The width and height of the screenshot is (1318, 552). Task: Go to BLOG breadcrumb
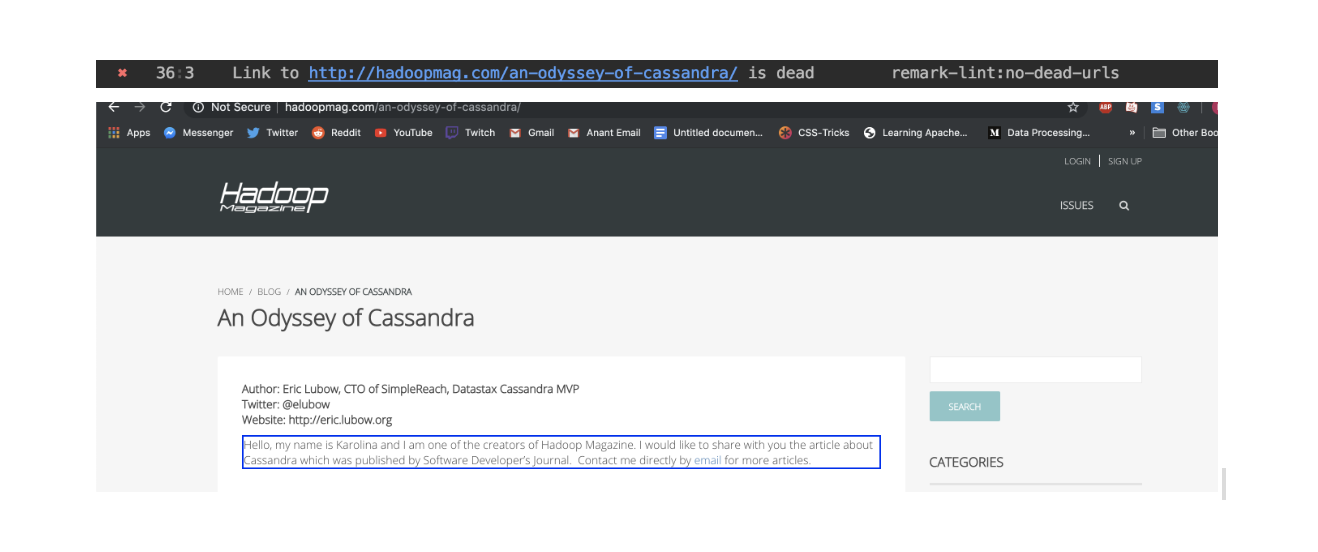[x=269, y=292]
